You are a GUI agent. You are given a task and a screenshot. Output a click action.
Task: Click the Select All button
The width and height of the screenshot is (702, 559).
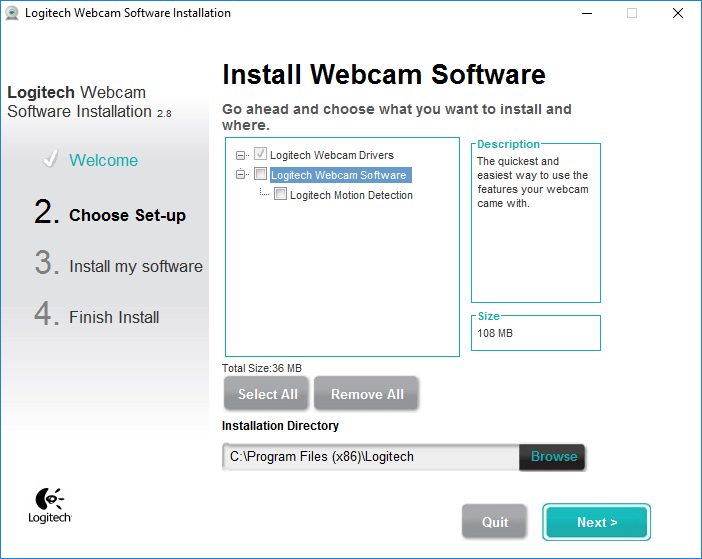point(267,394)
